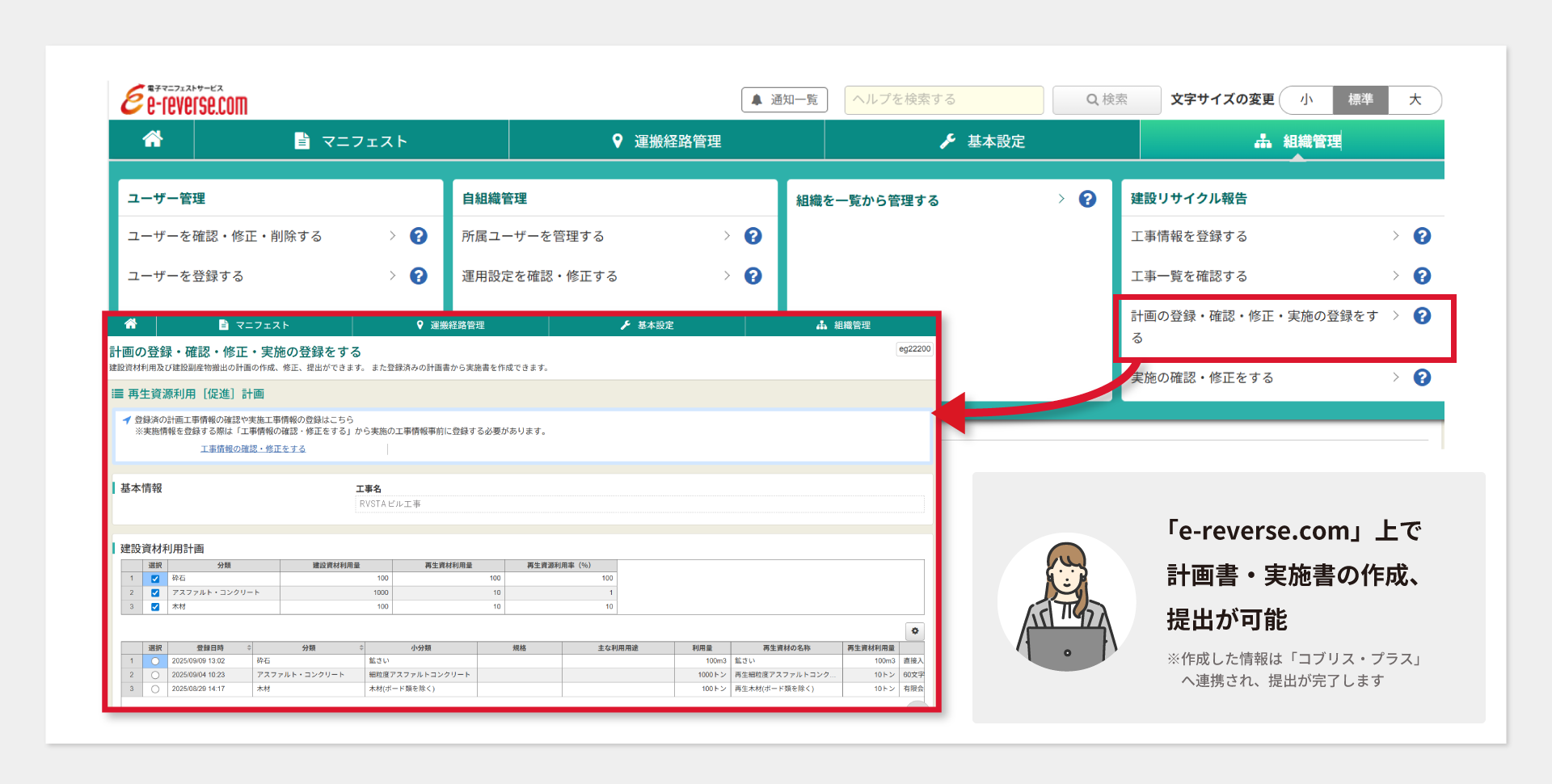Screen dimensions: 1552x784
Task: Click the 再生木材(ボード類を除く) cell
Action: tap(787, 689)
